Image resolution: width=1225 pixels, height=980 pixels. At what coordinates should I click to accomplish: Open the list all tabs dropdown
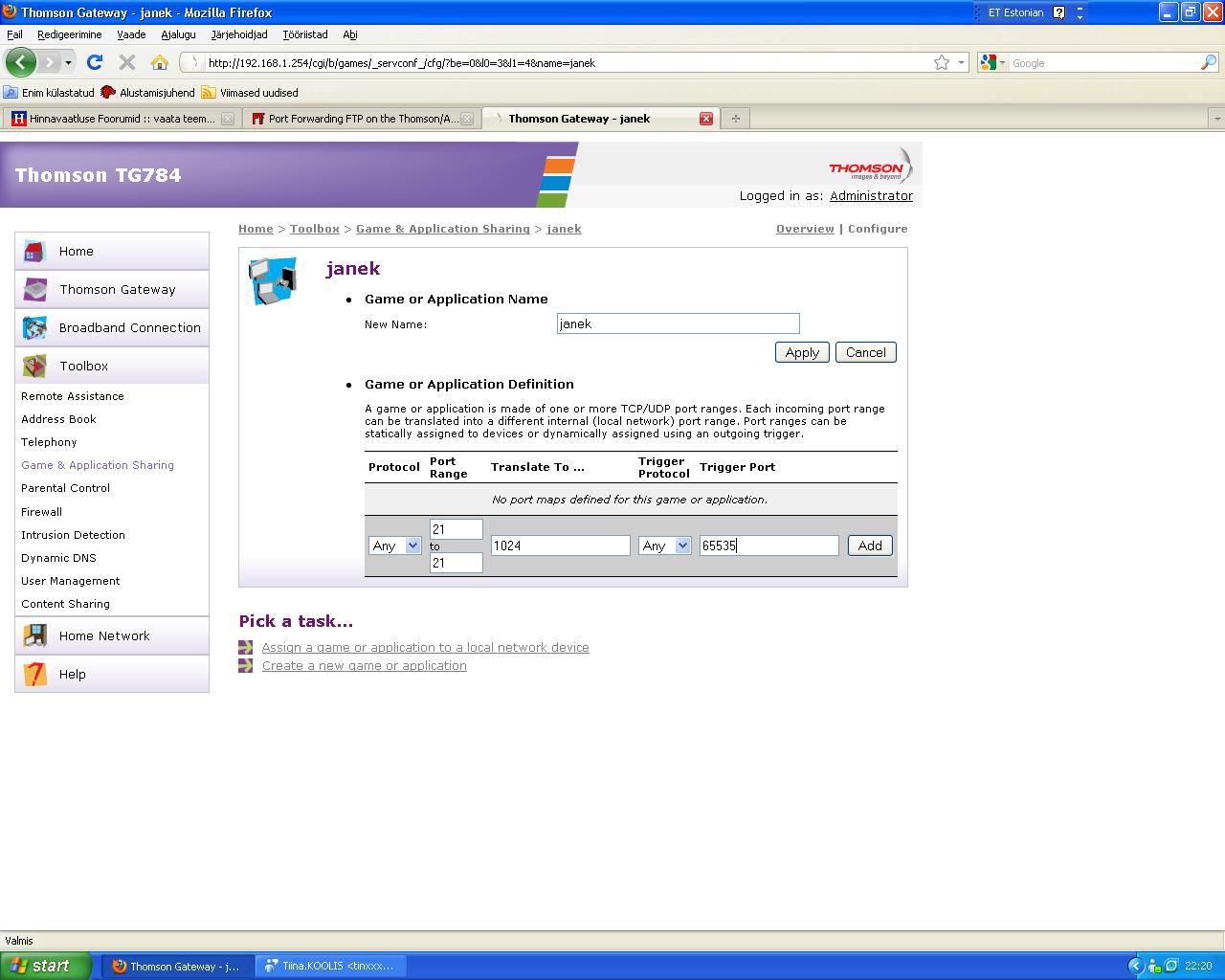point(1216,119)
